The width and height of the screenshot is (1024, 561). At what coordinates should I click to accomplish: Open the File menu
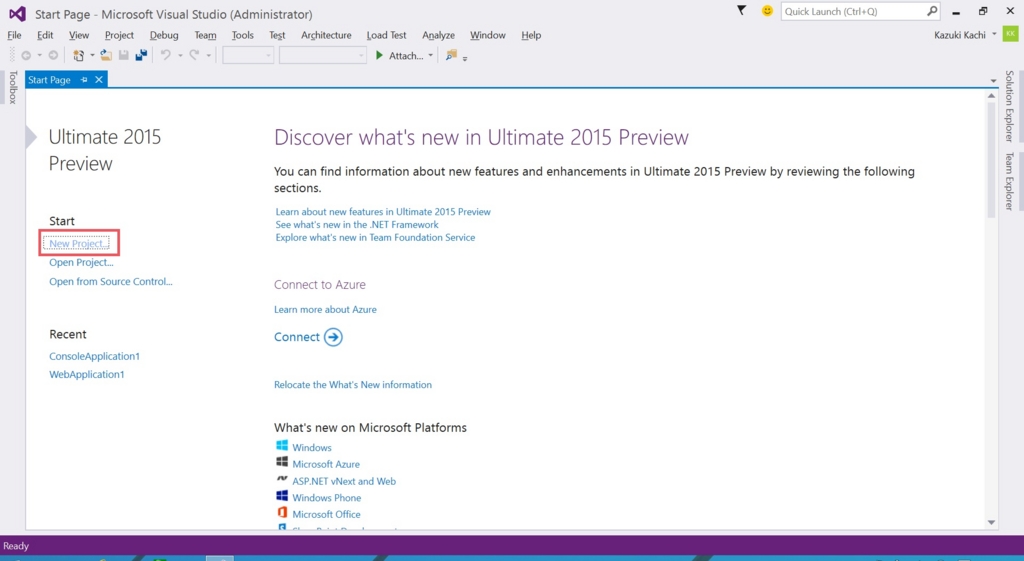14,35
